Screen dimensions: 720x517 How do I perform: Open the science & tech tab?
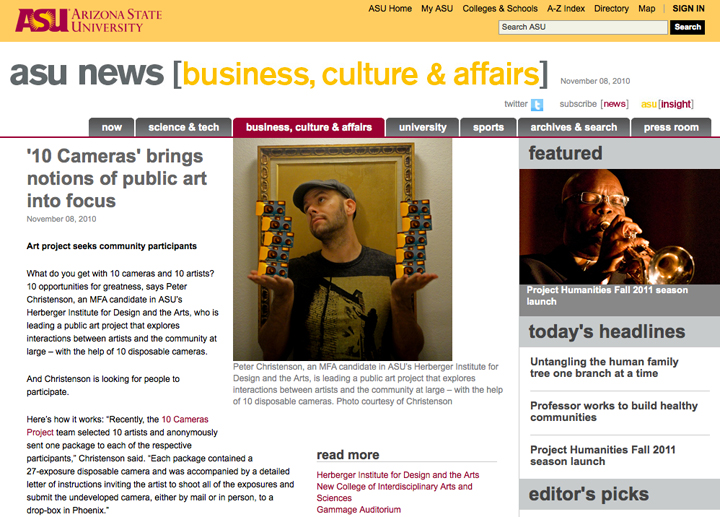[184, 127]
